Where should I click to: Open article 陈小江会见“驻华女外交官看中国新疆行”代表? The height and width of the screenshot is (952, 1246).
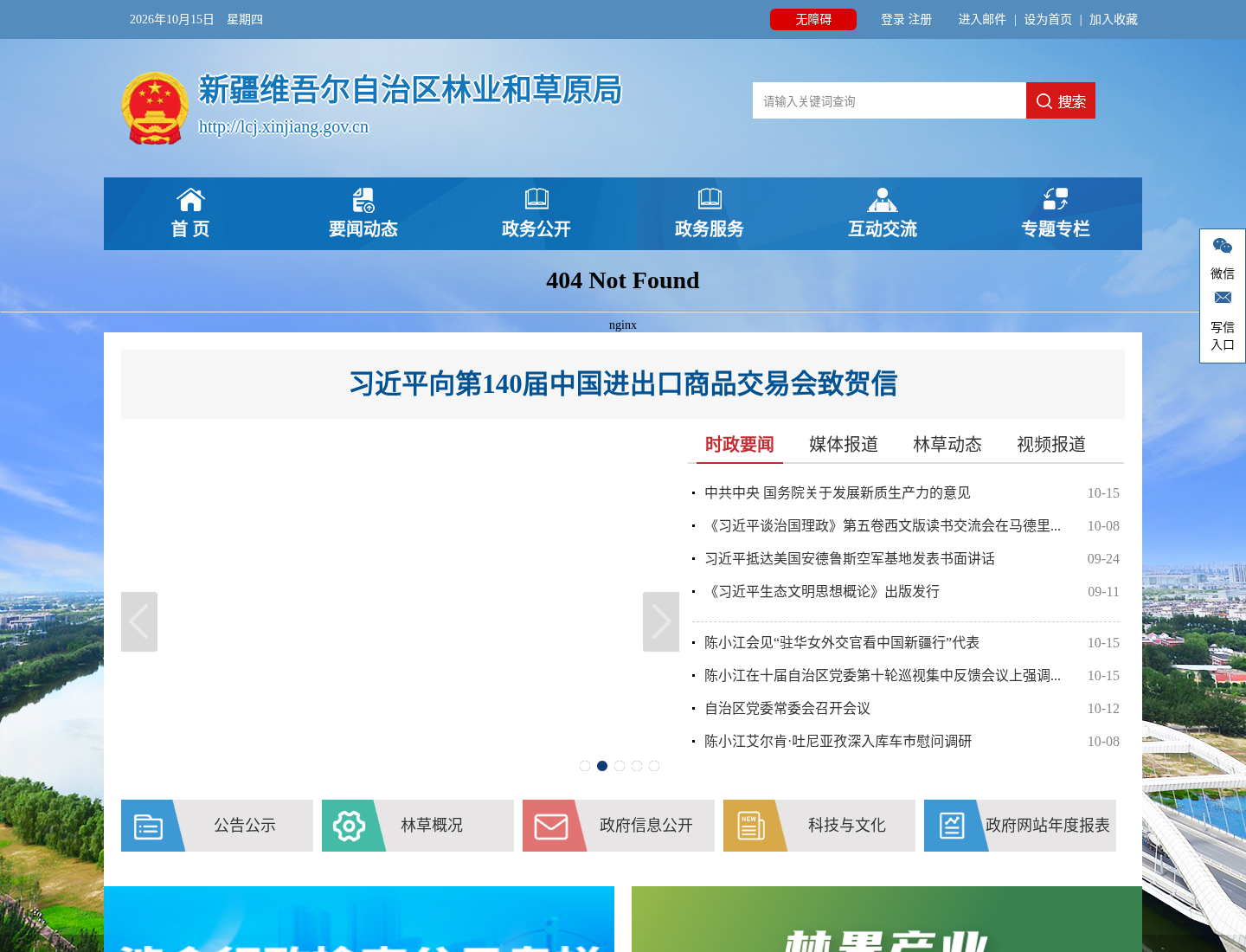click(x=842, y=642)
